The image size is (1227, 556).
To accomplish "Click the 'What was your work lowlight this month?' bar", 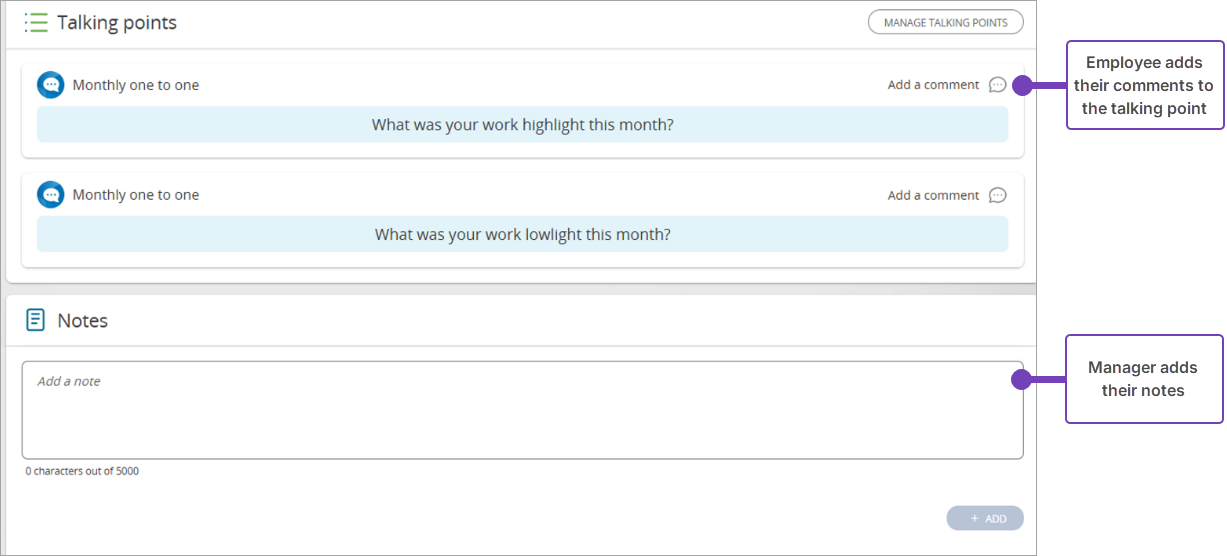I will 522,235.
